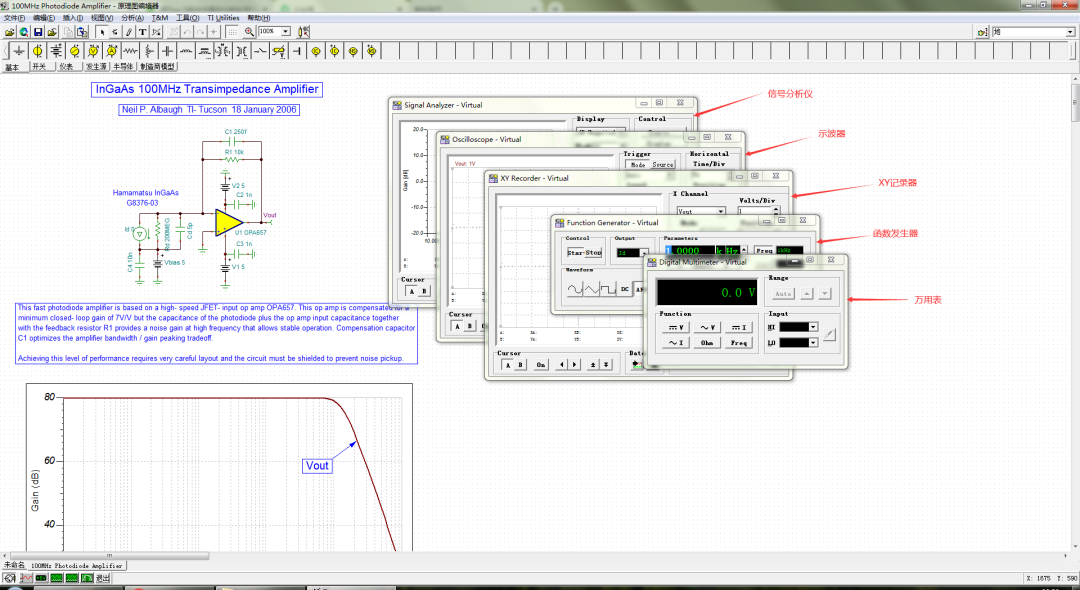Click the On button in XY Recorder

[541, 365]
